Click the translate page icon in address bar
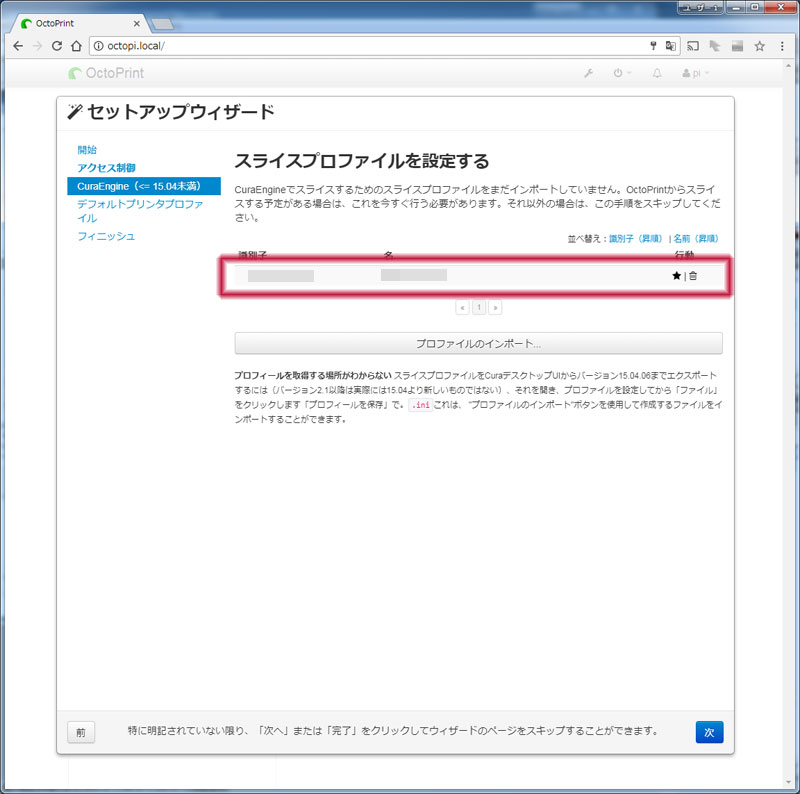The image size is (800, 794). point(671,46)
